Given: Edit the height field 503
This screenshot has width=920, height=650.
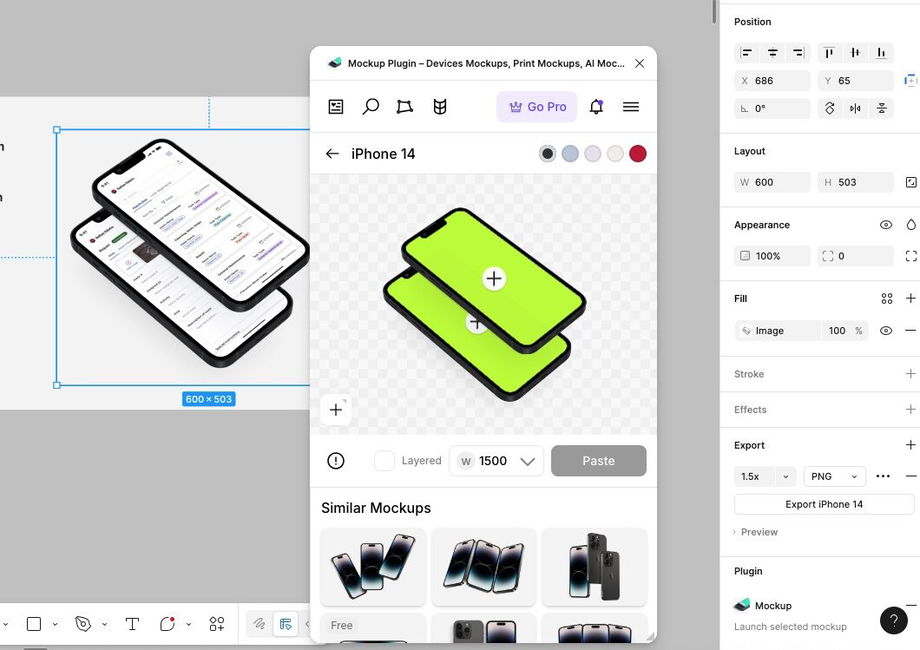Looking at the screenshot, I should [x=855, y=182].
